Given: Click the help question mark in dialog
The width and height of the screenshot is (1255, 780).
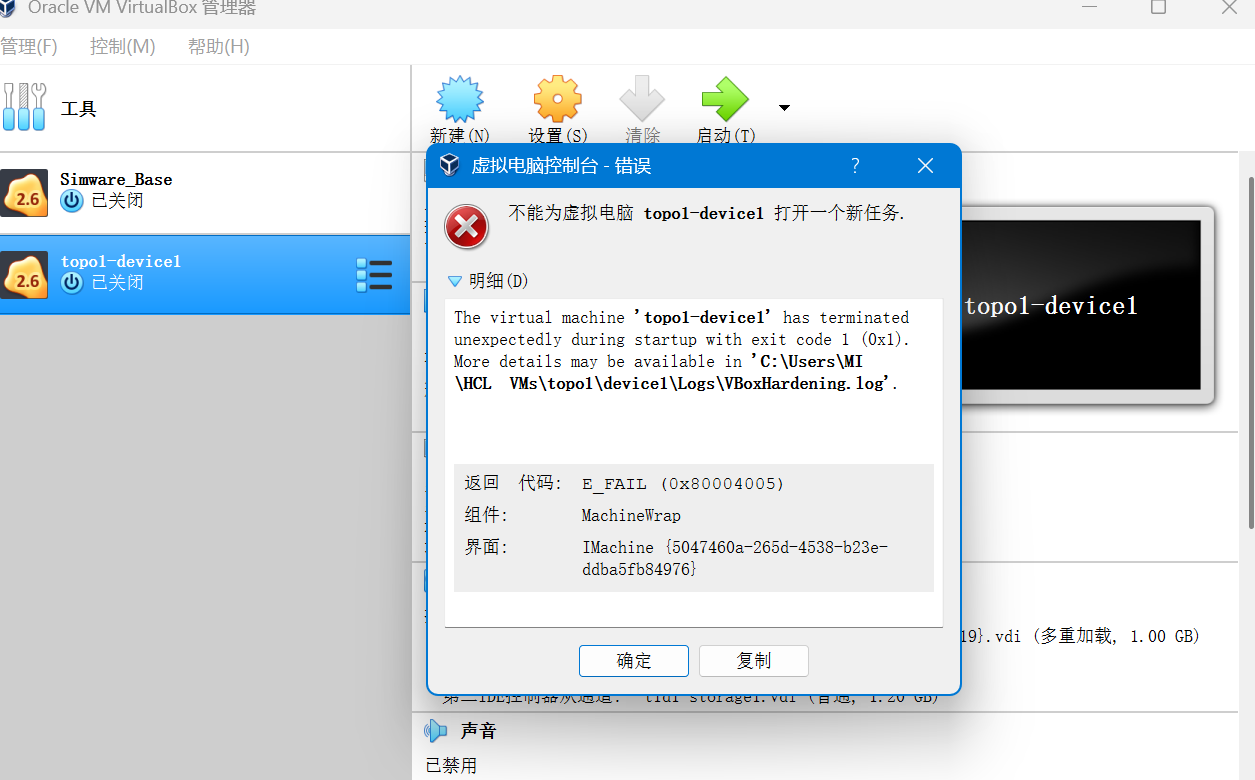Looking at the screenshot, I should [855, 166].
